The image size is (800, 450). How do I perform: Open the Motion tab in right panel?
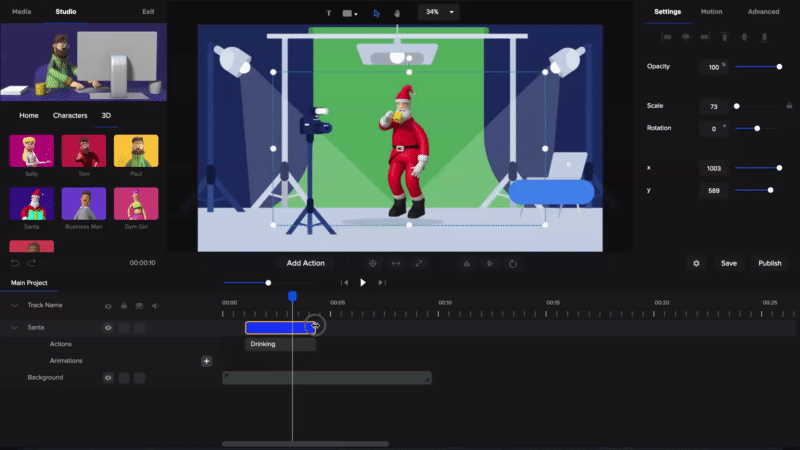(711, 11)
